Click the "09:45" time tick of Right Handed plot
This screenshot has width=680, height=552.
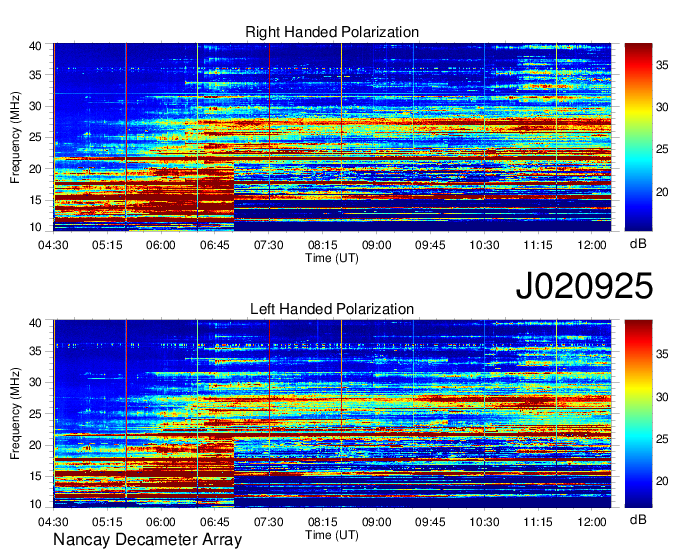click(430, 245)
